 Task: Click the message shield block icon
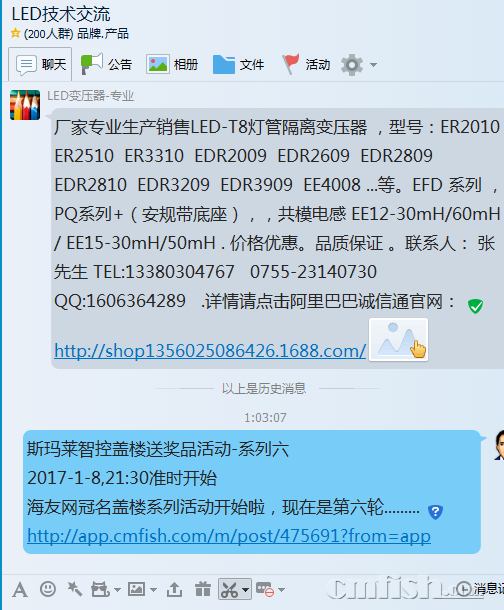pos(265,589)
